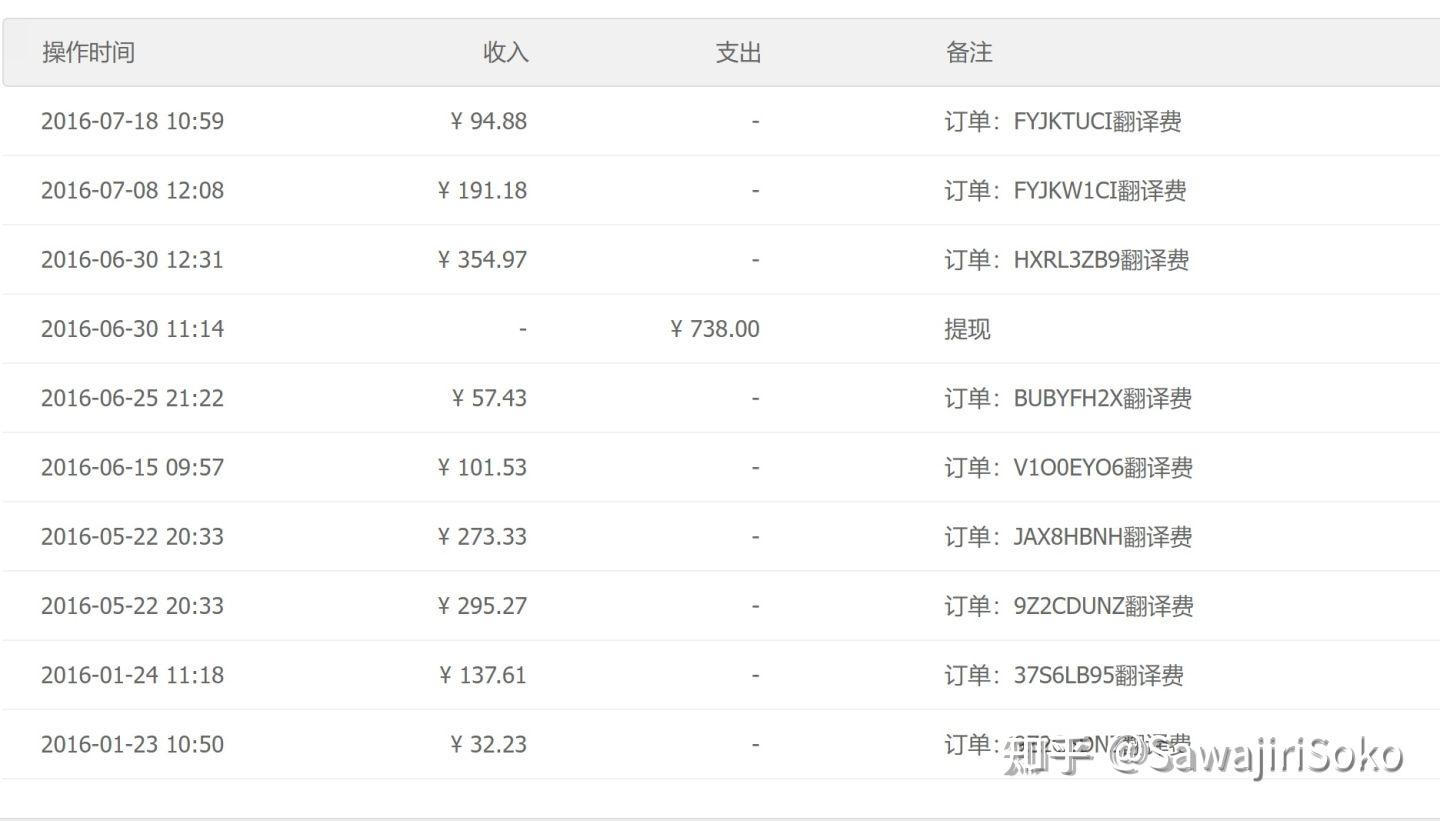Select order 37S6LB95 translation fee note
Viewport: 1440px width, 821px height.
click(x=1064, y=675)
